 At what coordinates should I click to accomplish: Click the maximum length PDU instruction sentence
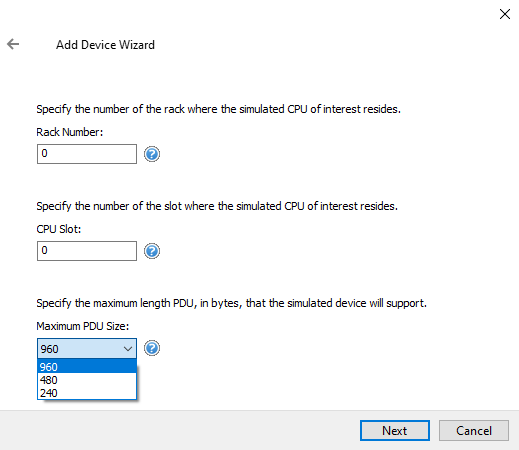[231, 303]
